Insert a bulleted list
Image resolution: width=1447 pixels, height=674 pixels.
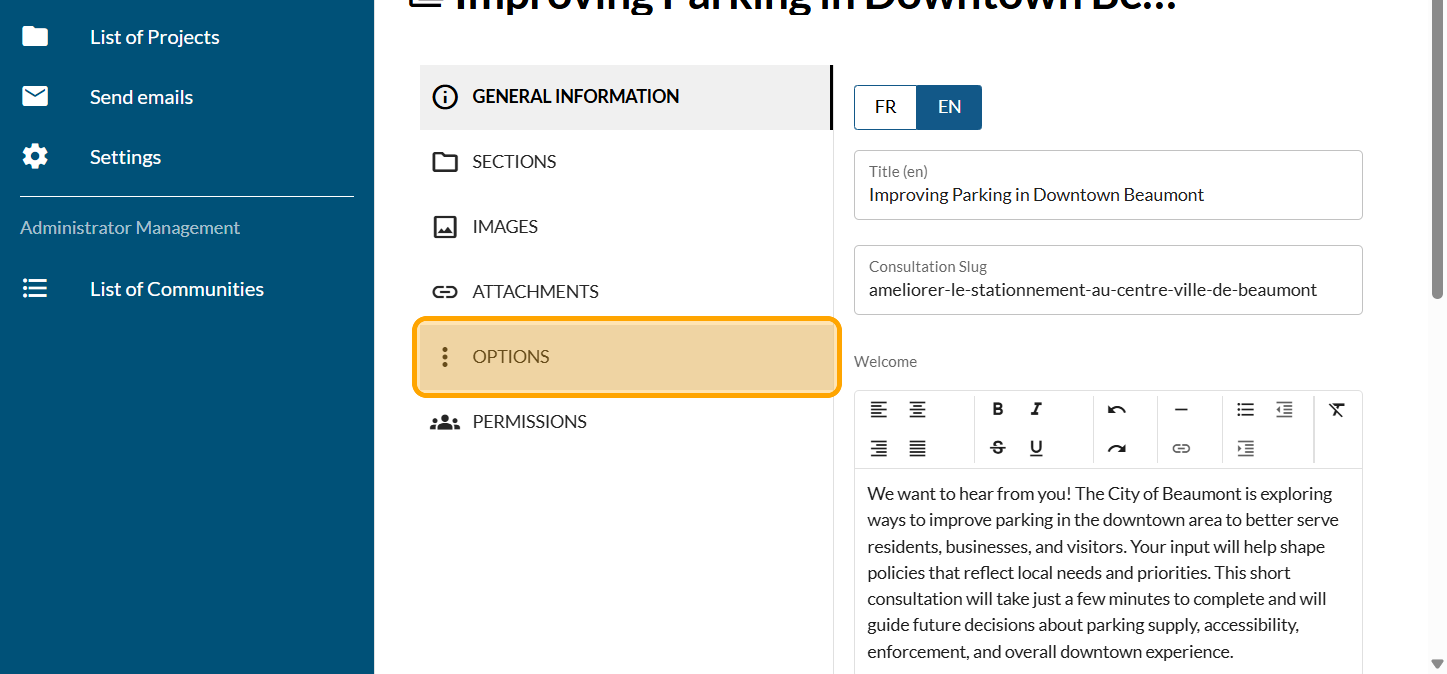click(x=1245, y=409)
